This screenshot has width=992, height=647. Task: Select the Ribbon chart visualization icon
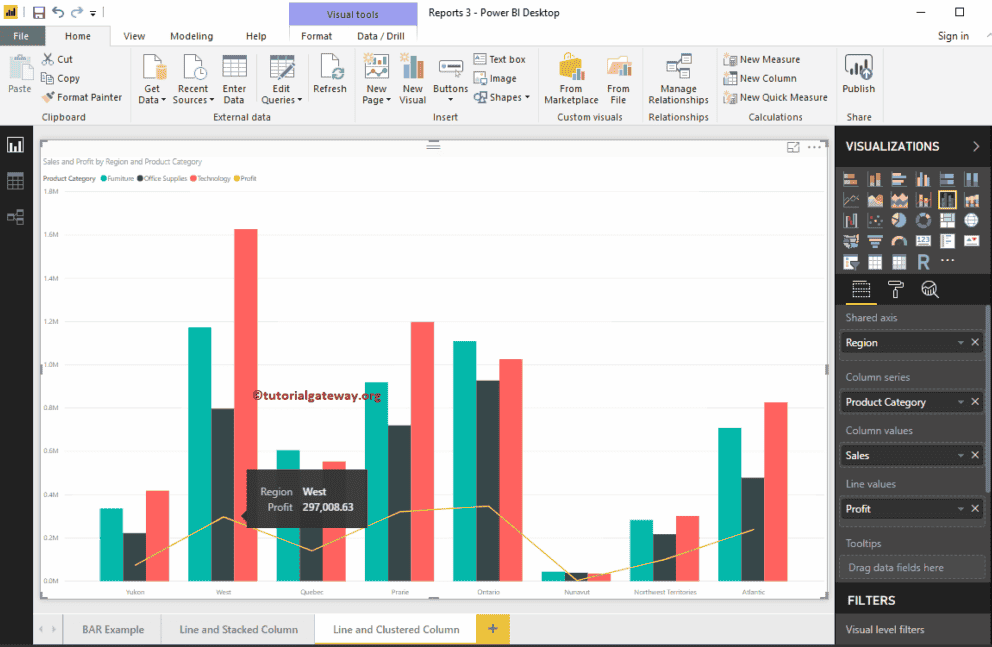[971, 200]
